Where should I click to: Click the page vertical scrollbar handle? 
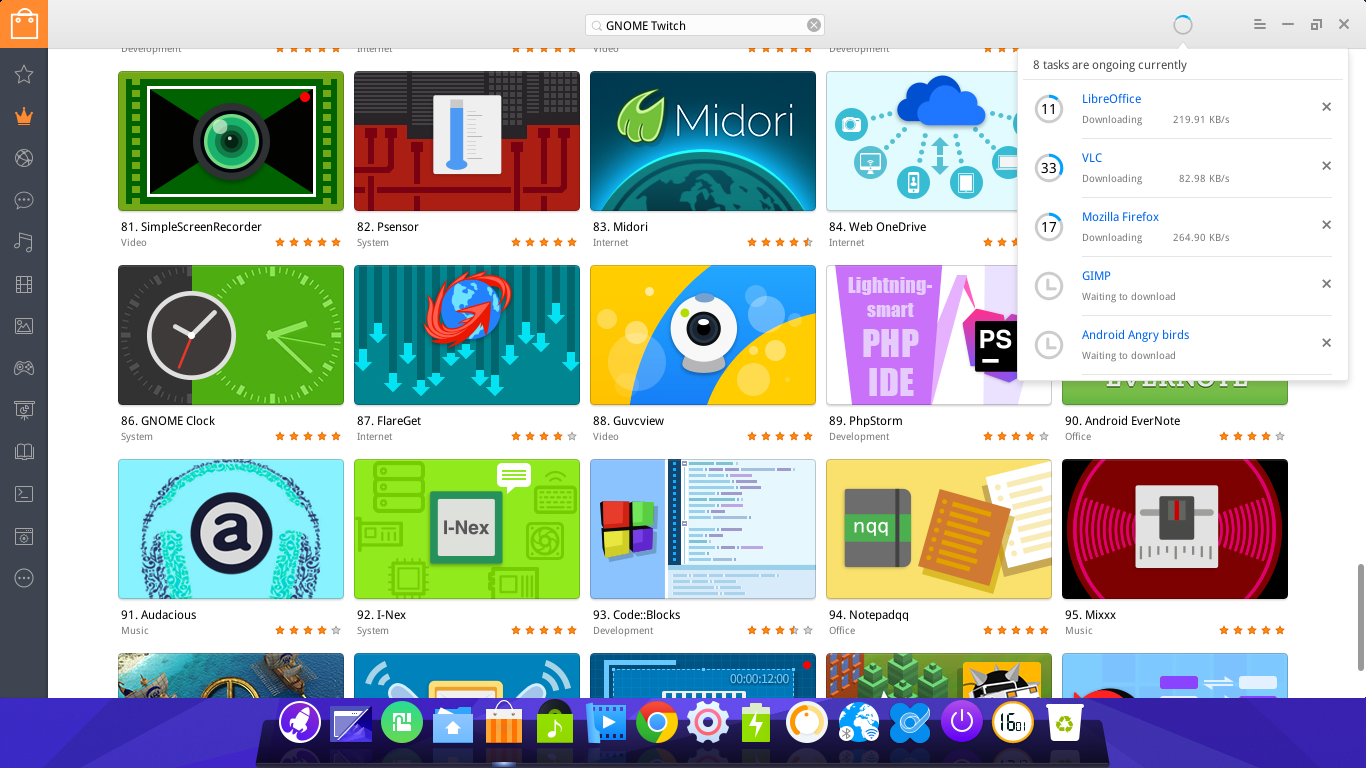click(x=1359, y=617)
